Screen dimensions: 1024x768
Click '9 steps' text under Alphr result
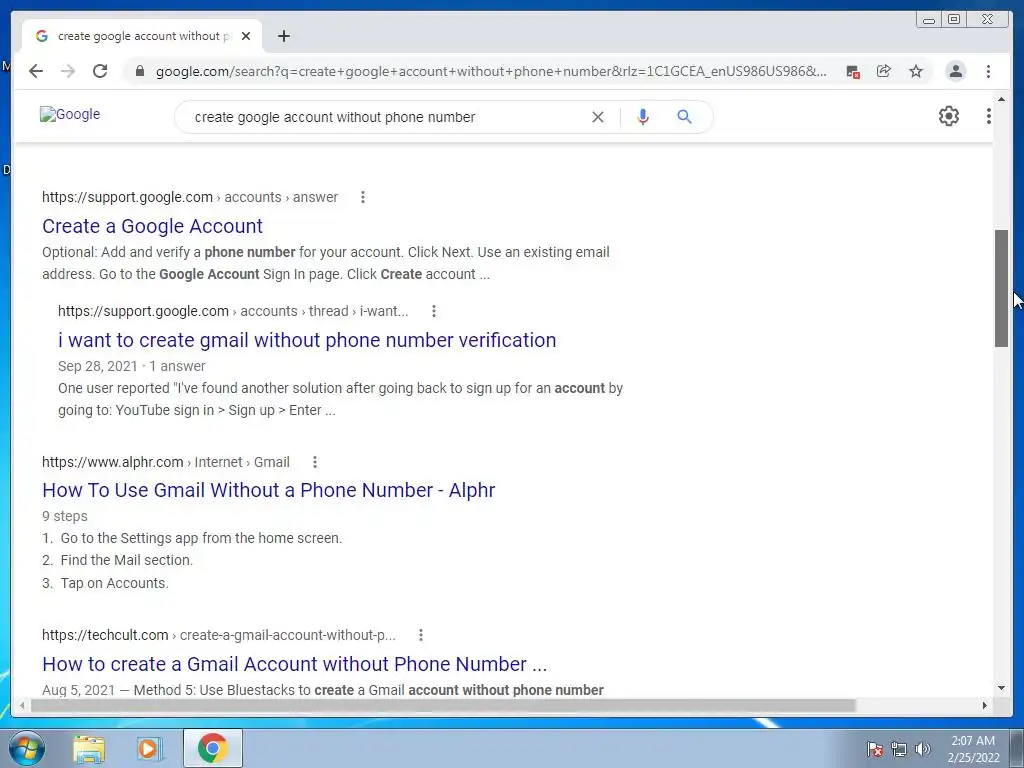click(x=65, y=516)
